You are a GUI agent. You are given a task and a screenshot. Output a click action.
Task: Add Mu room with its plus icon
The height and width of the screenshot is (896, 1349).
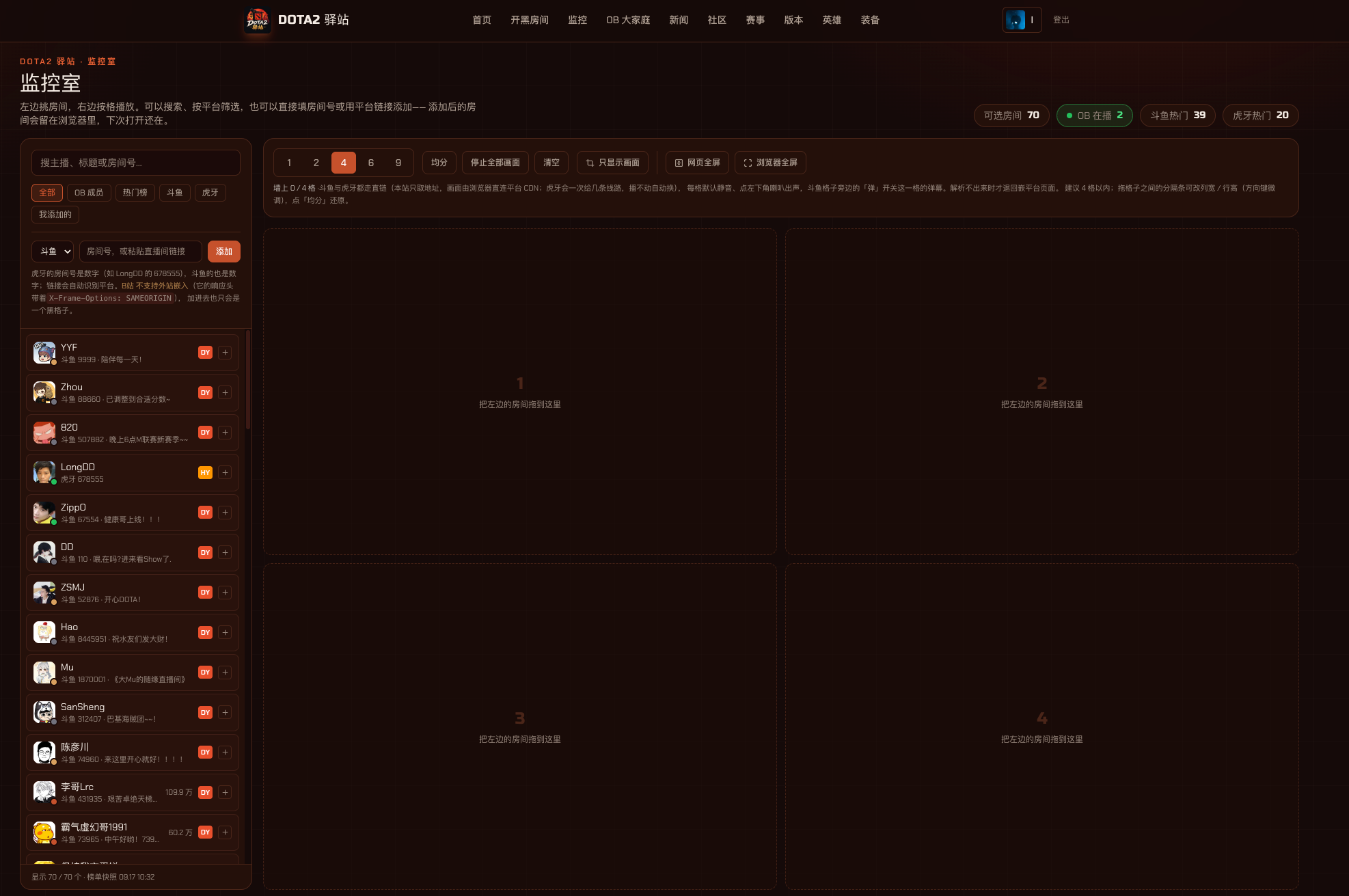coord(225,673)
